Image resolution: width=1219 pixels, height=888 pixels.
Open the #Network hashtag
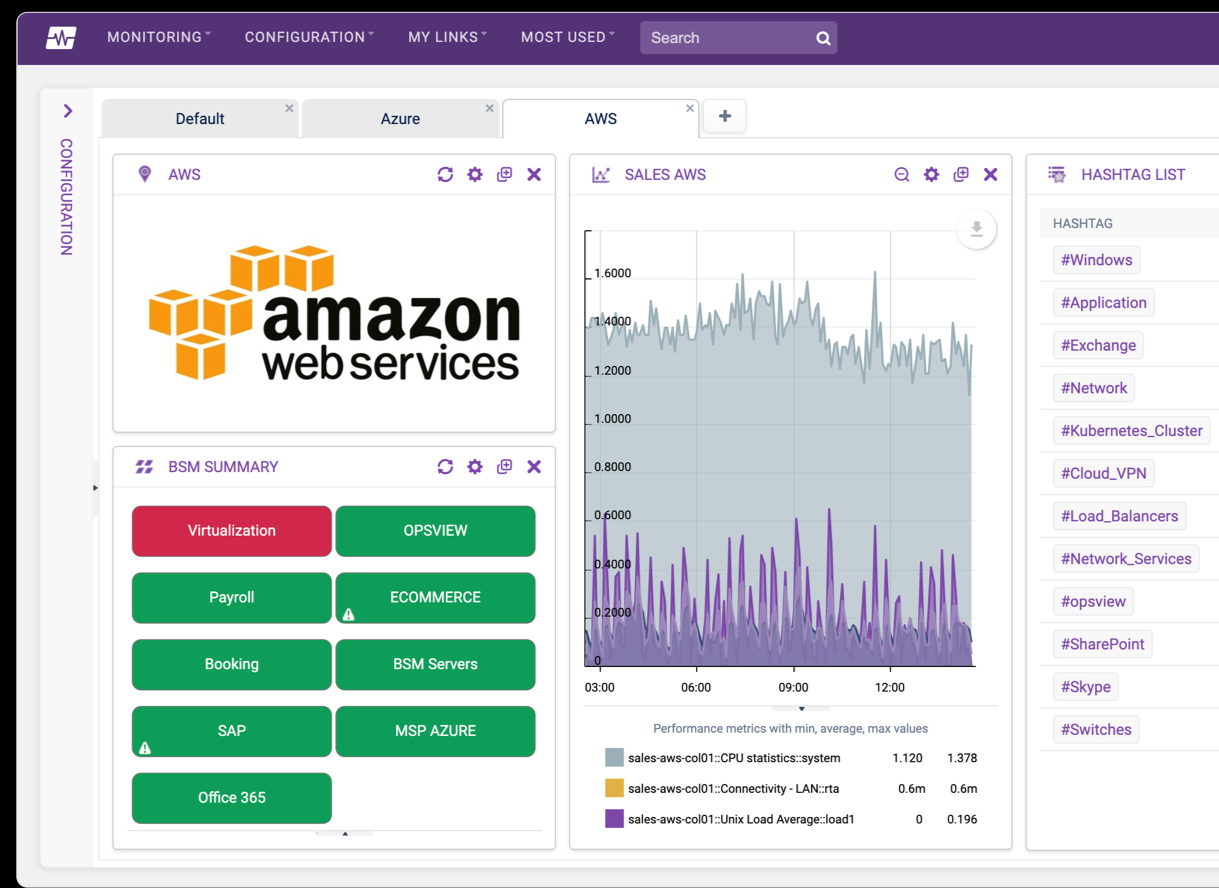click(x=1094, y=388)
